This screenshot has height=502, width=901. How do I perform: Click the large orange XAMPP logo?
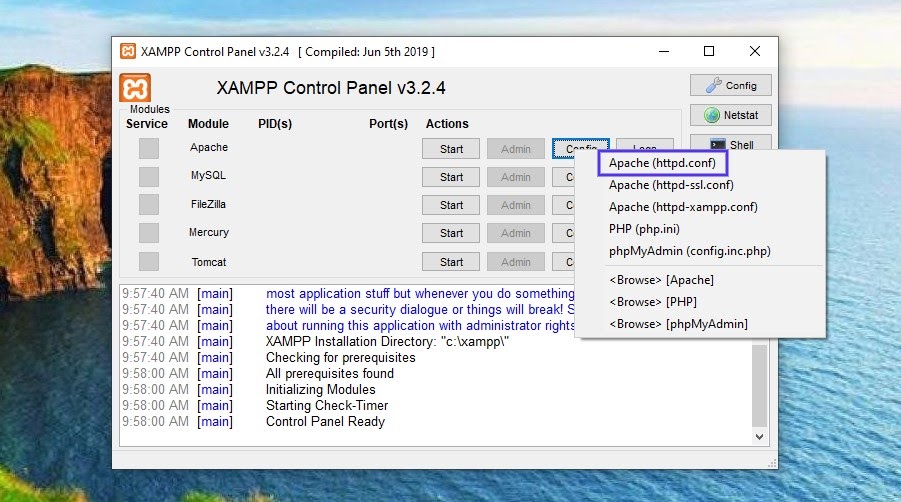(135, 88)
